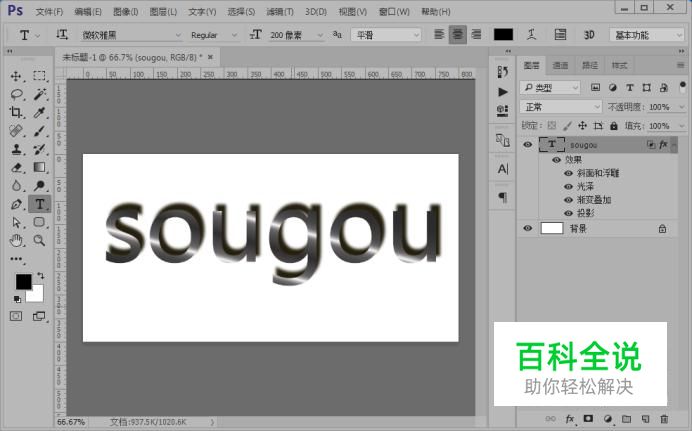Select the Path Selection tool
Viewport: 692px width, 431px height.
pos(16,222)
